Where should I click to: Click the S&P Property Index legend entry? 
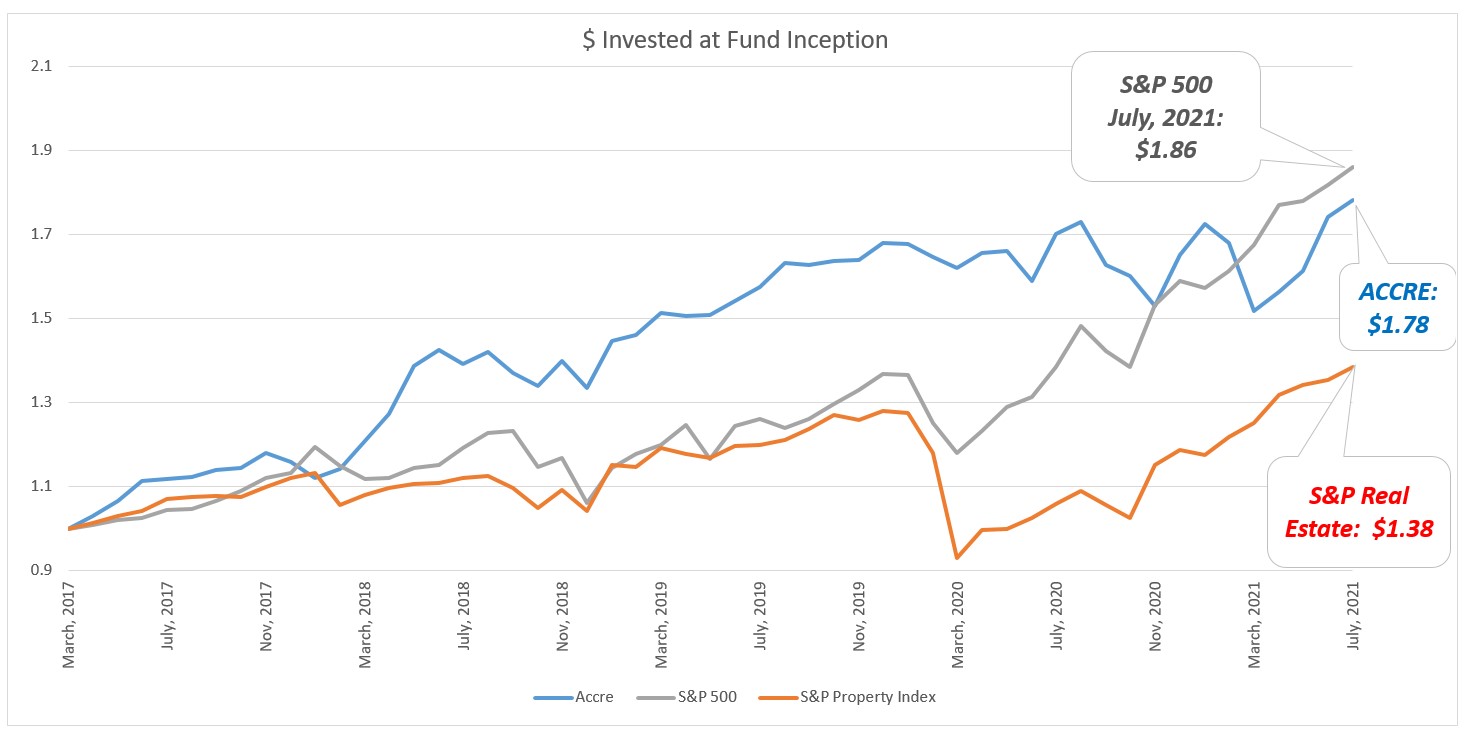click(x=866, y=697)
